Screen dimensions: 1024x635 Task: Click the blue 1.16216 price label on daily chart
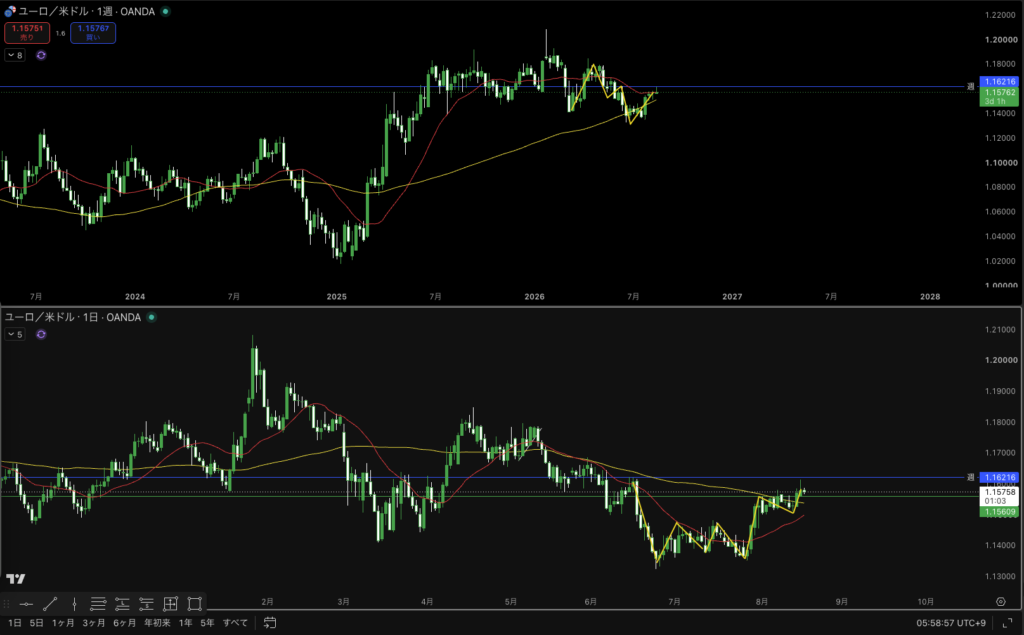pos(999,478)
